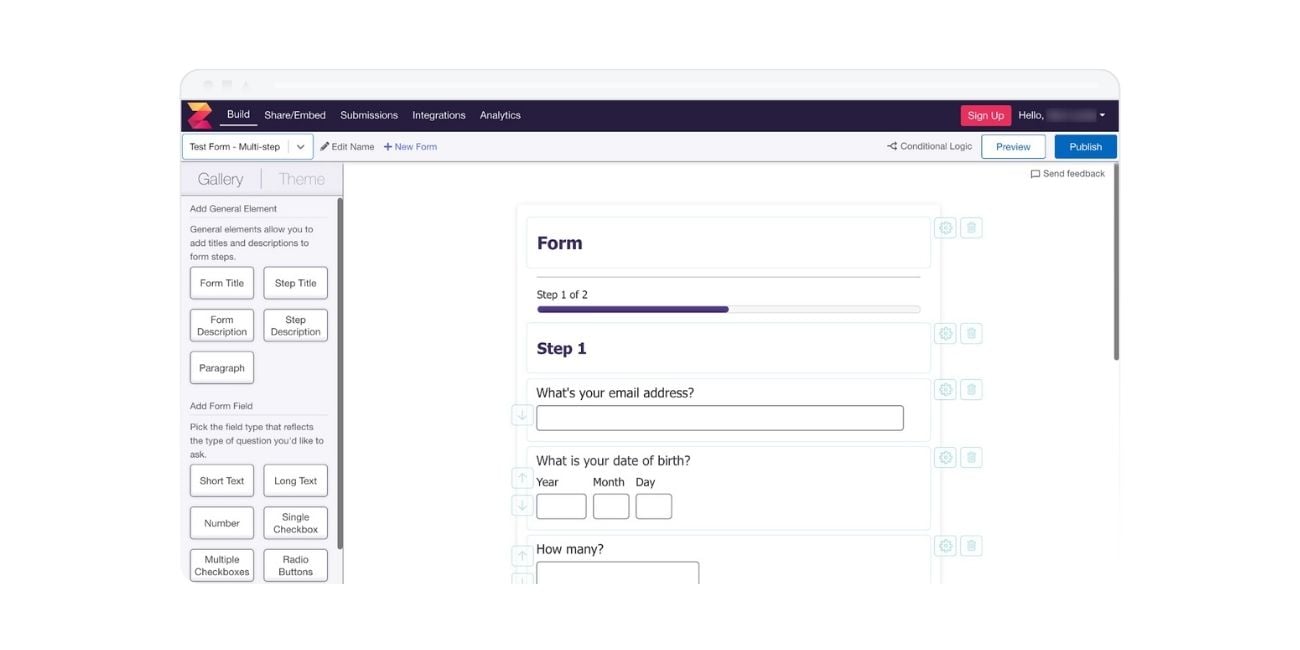Image resolution: width=1300 pixels, height=650 pixels.
Task: Click the How many input field
Action: tap(618, 573)
